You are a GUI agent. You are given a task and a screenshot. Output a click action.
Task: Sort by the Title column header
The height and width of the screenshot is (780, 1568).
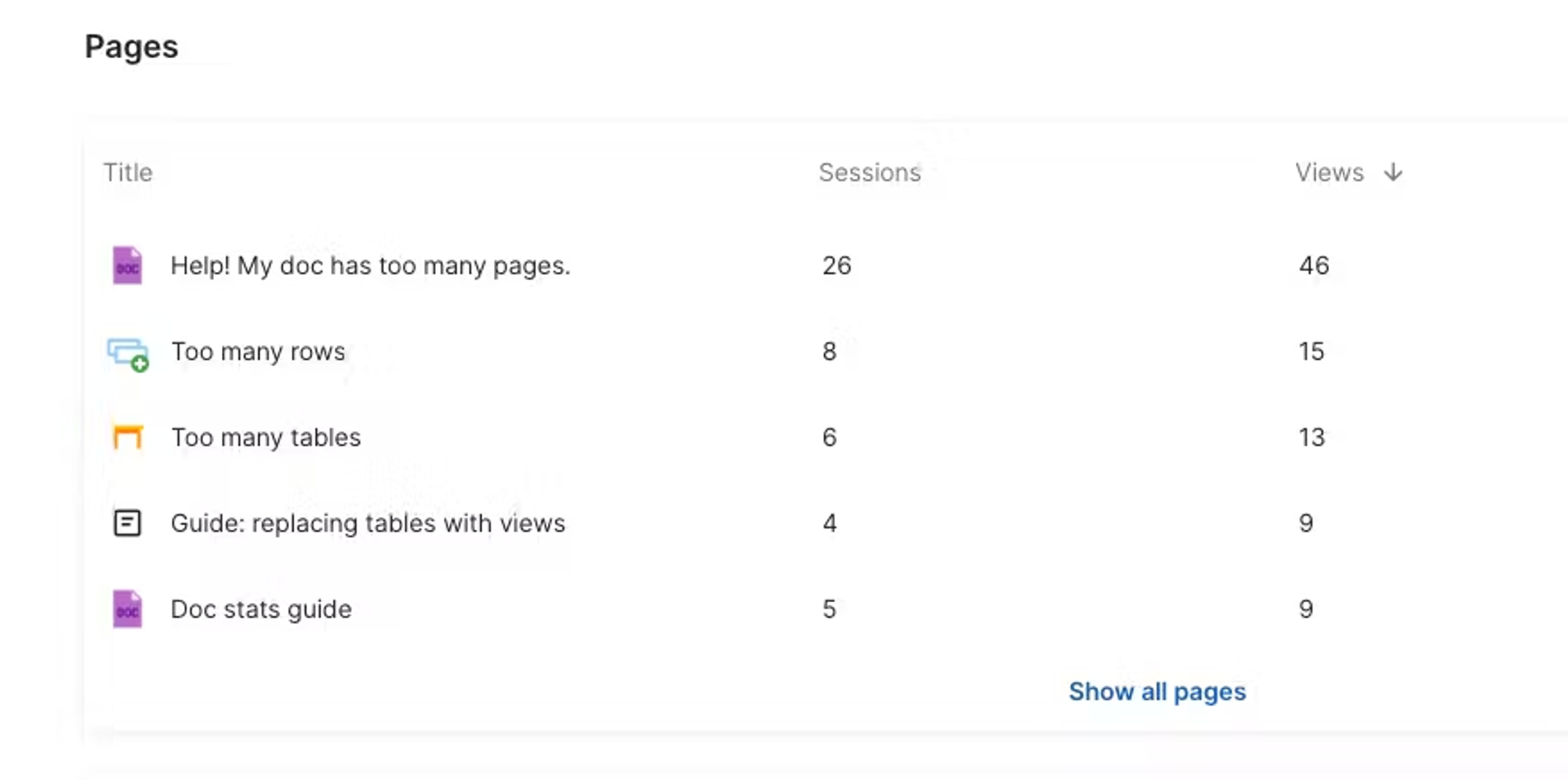tap(128, 172)
